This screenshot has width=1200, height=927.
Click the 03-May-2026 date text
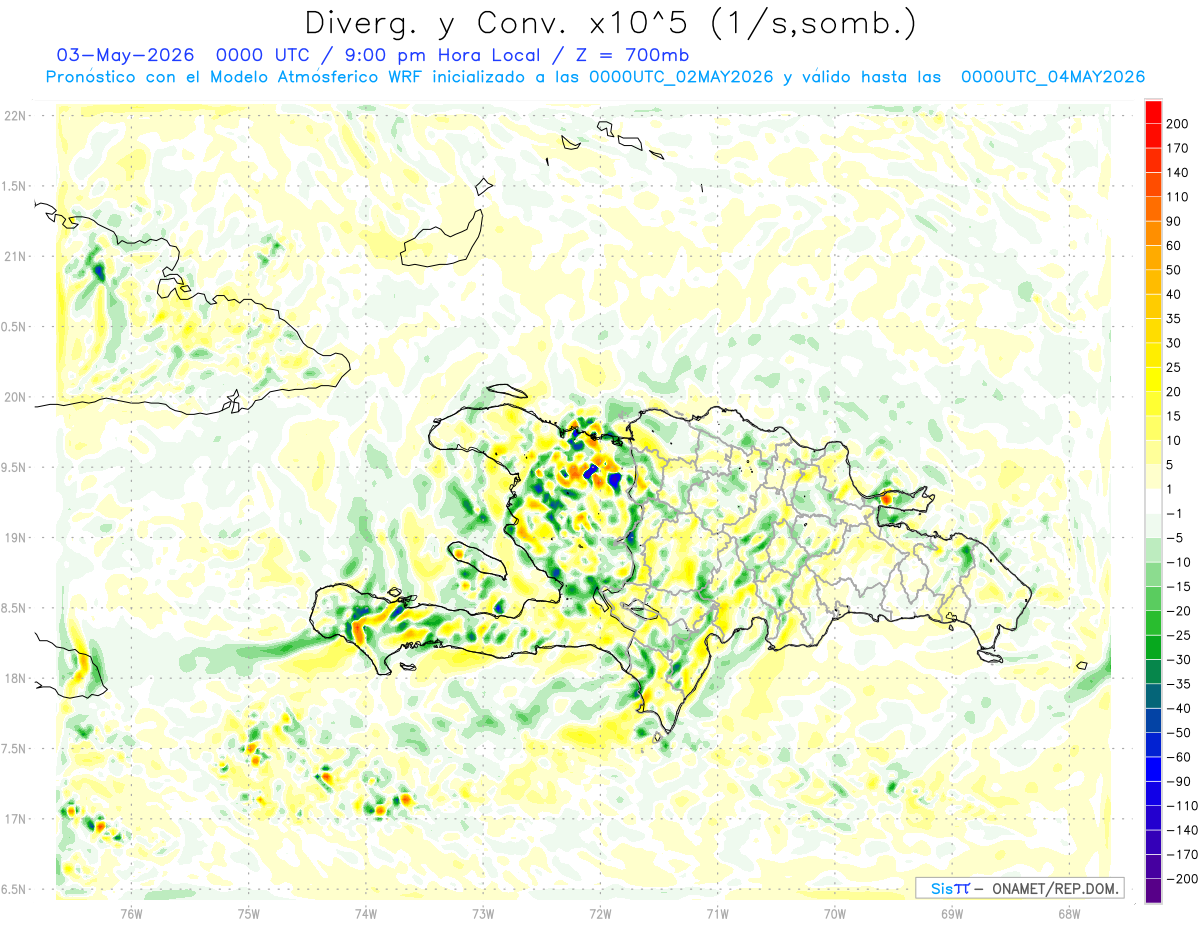click(126, 54)
